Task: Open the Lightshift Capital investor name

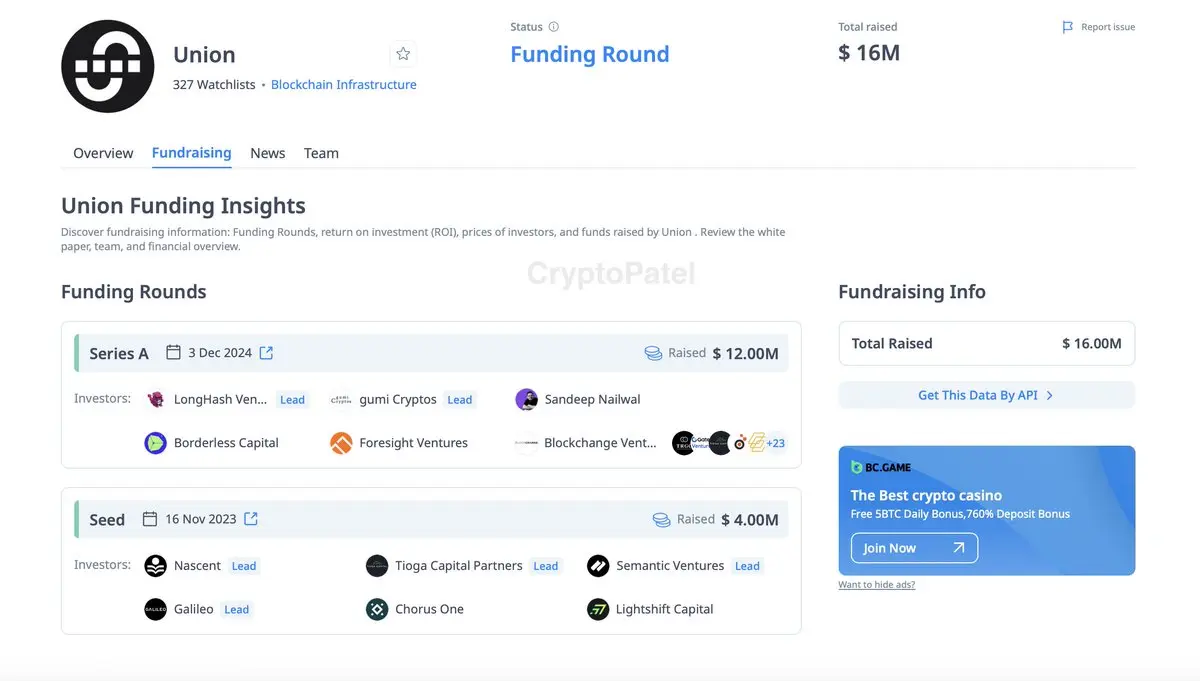Action: (x=665, y=609)
